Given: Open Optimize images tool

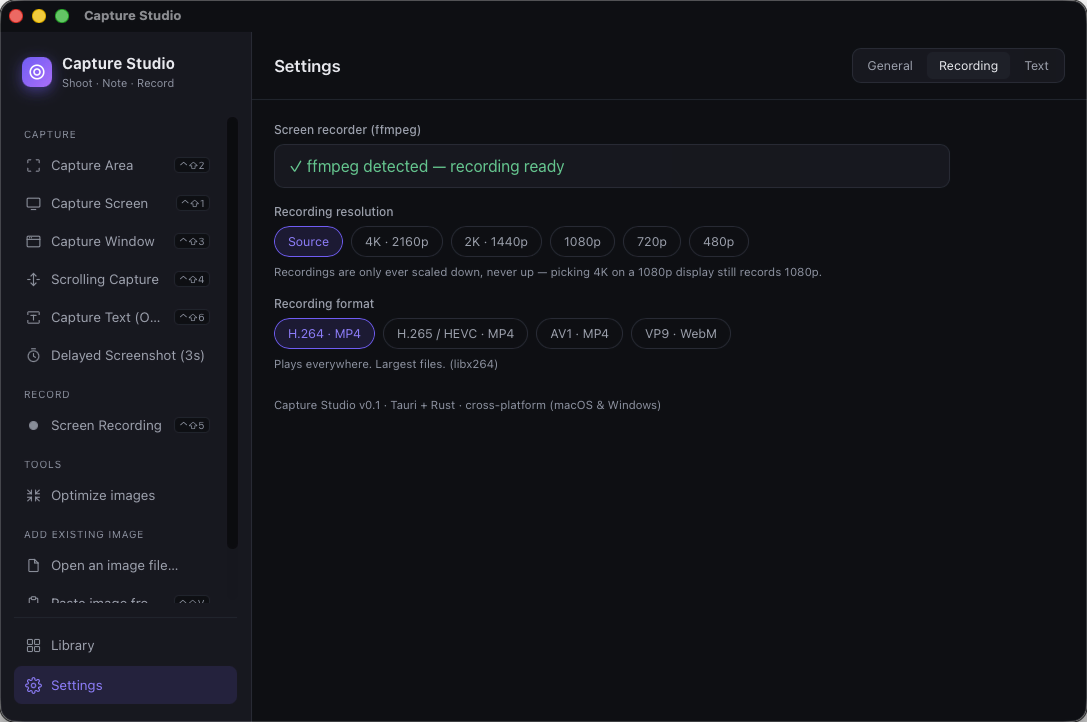Looking at the screenshot, I should click(118, 496).
